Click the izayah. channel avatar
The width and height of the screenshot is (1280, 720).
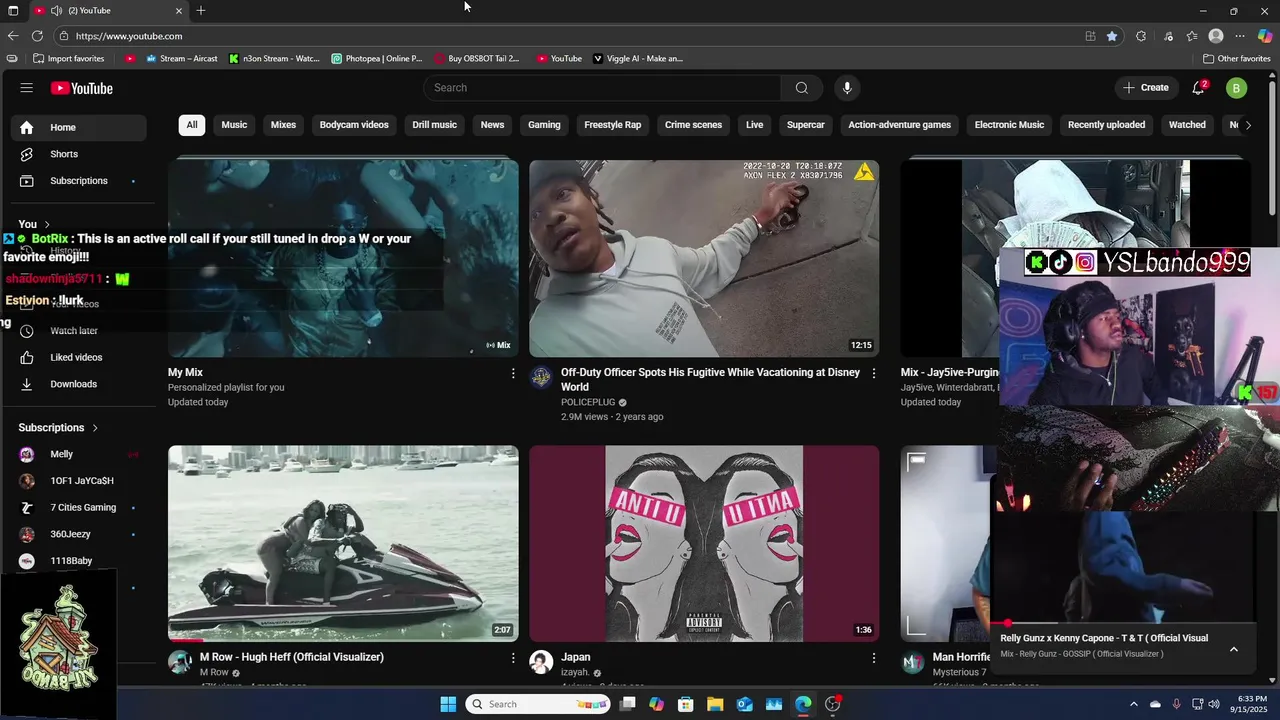coord(541,662)
